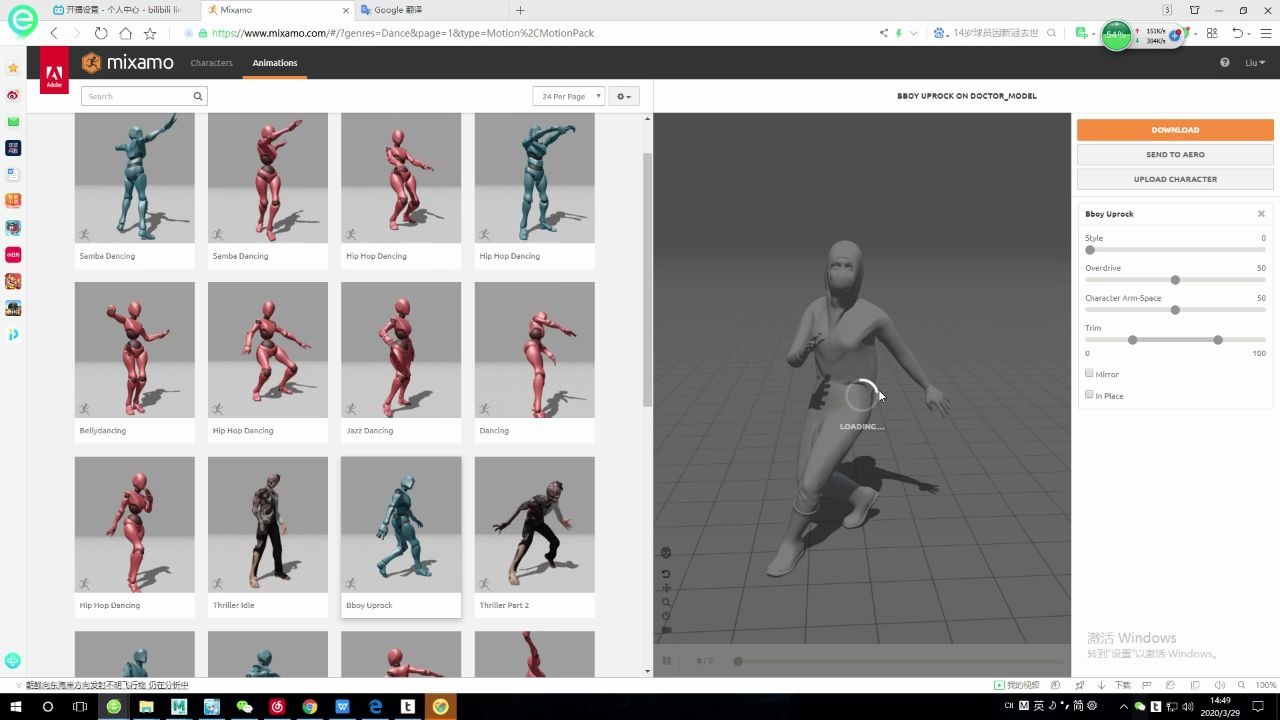Click the pan move icon in viewport

(x=666, y=588)
